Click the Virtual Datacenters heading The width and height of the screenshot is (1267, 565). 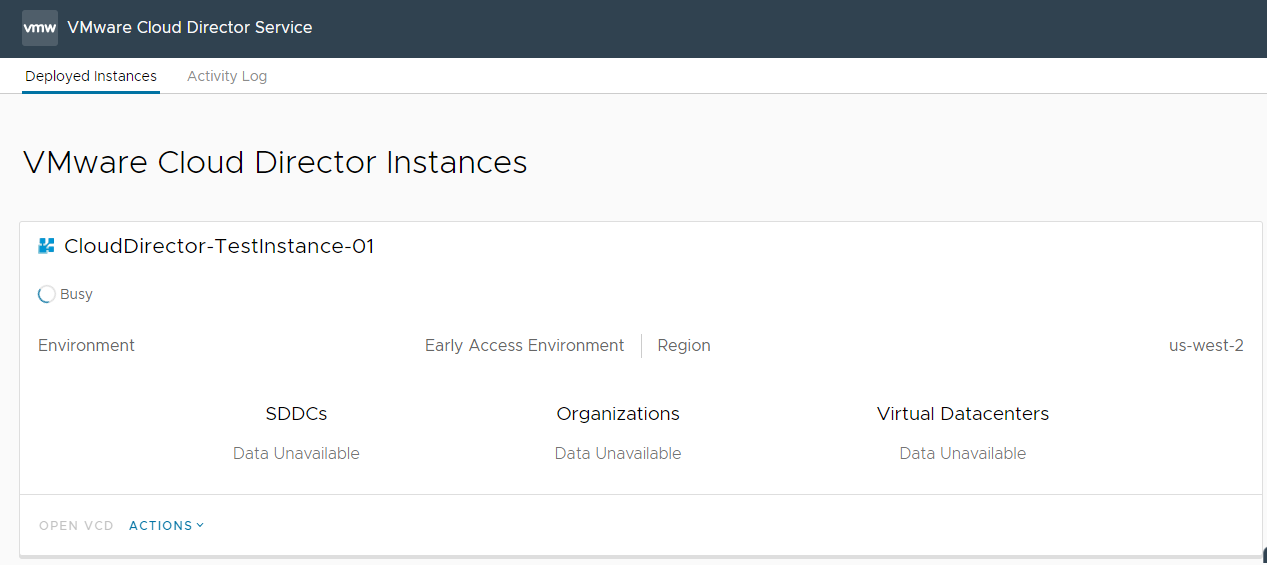point(963,413)
